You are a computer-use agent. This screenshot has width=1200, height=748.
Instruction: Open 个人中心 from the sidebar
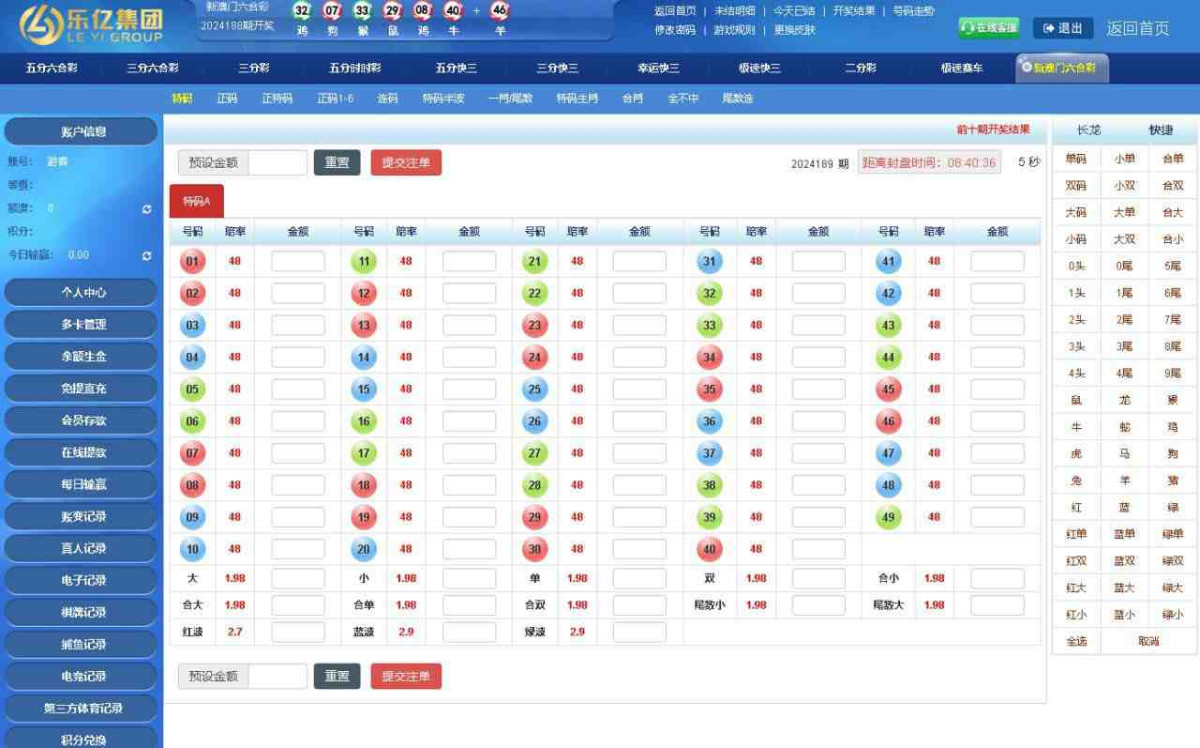[x=81, y=292]
